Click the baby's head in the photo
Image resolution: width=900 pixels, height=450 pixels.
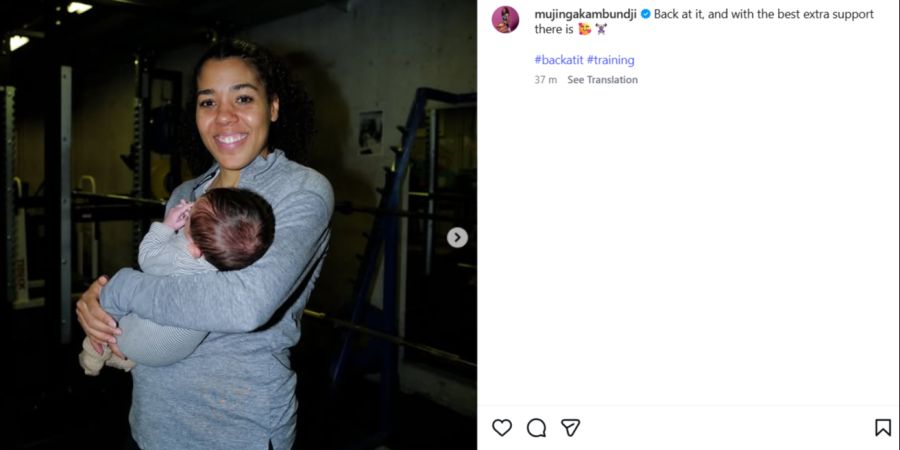[231, 228]
